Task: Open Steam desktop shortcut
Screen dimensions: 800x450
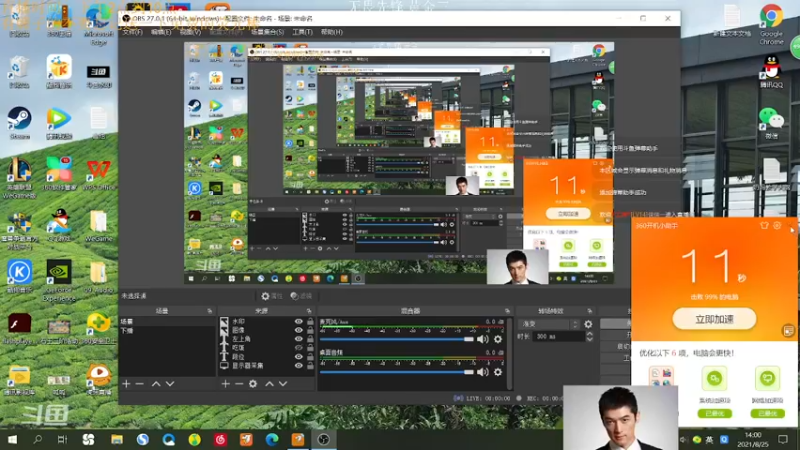Action: click(x=19, y=123)
